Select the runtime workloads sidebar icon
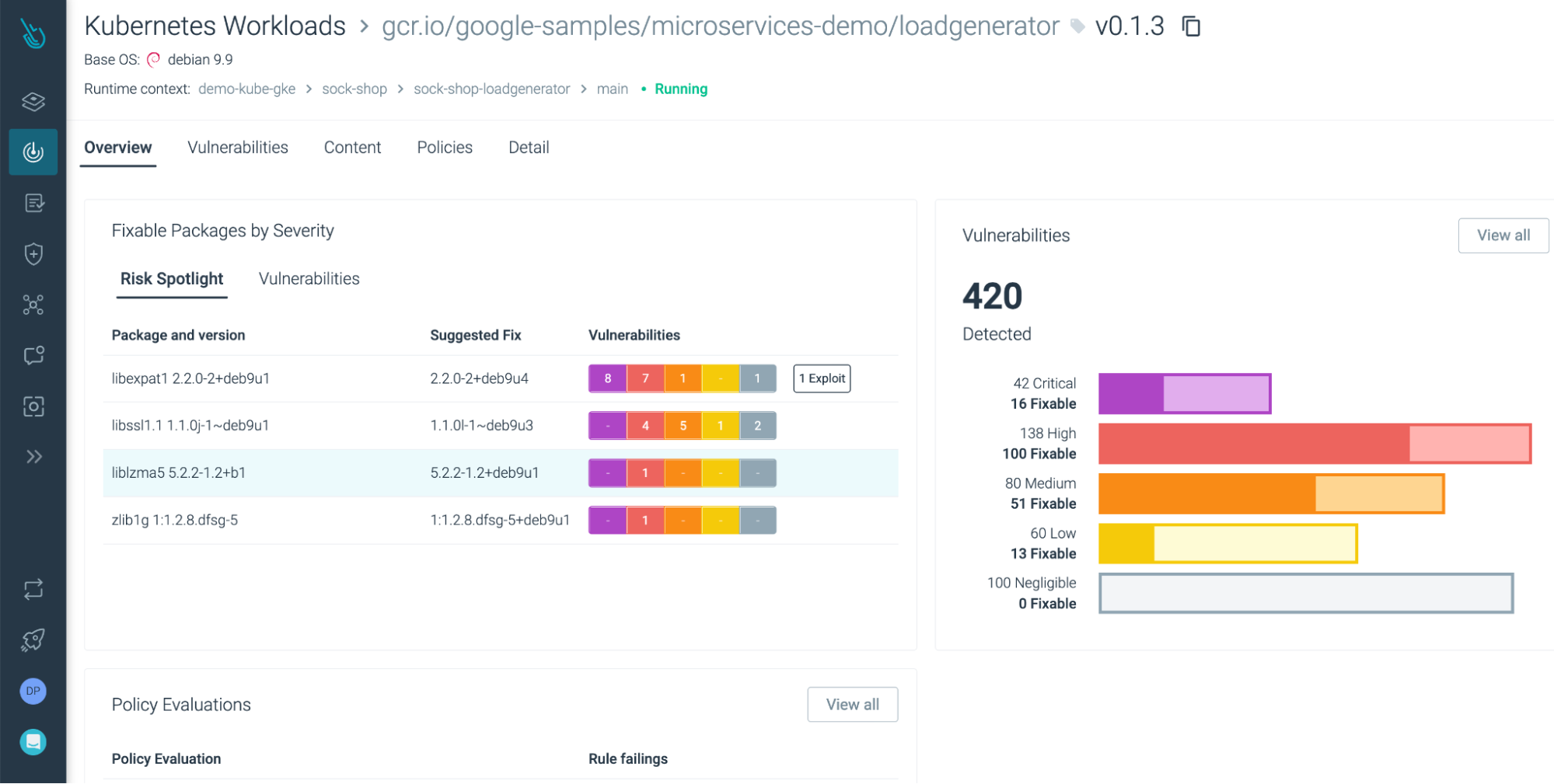 [33, 152]
